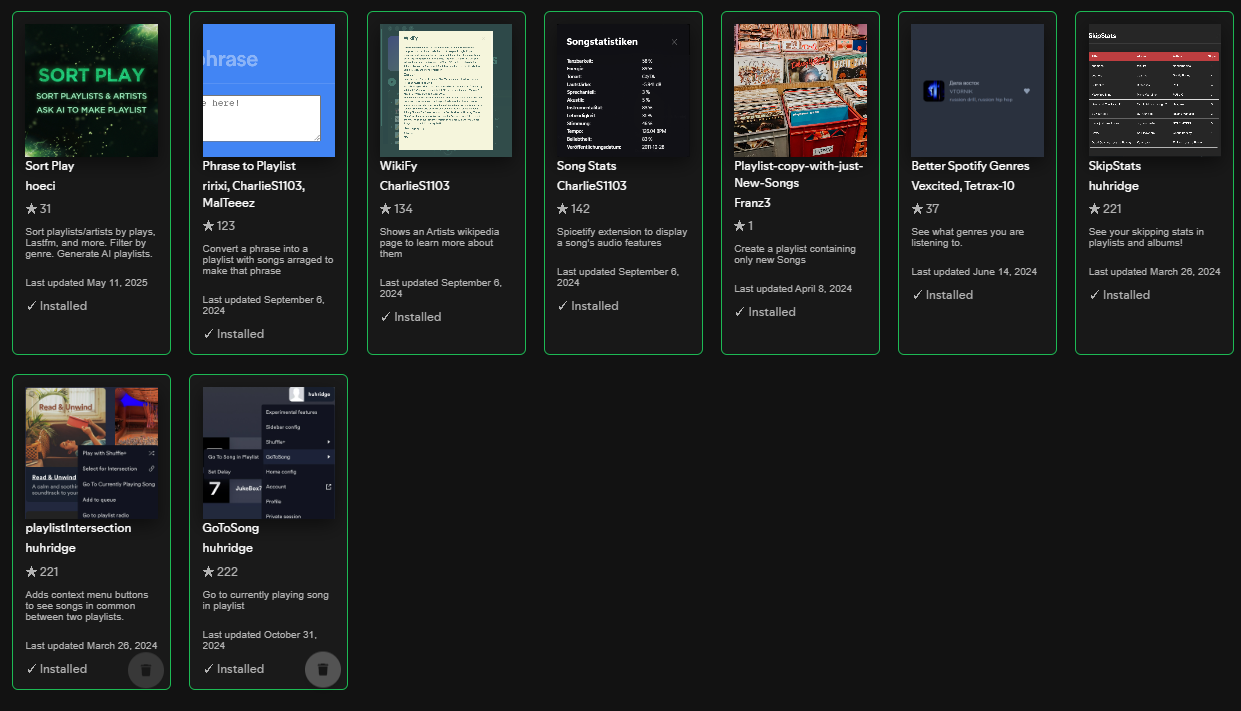1241x711 pixels.
Task: Click the star icon on the WikiFy card
Action: (386, 209)
